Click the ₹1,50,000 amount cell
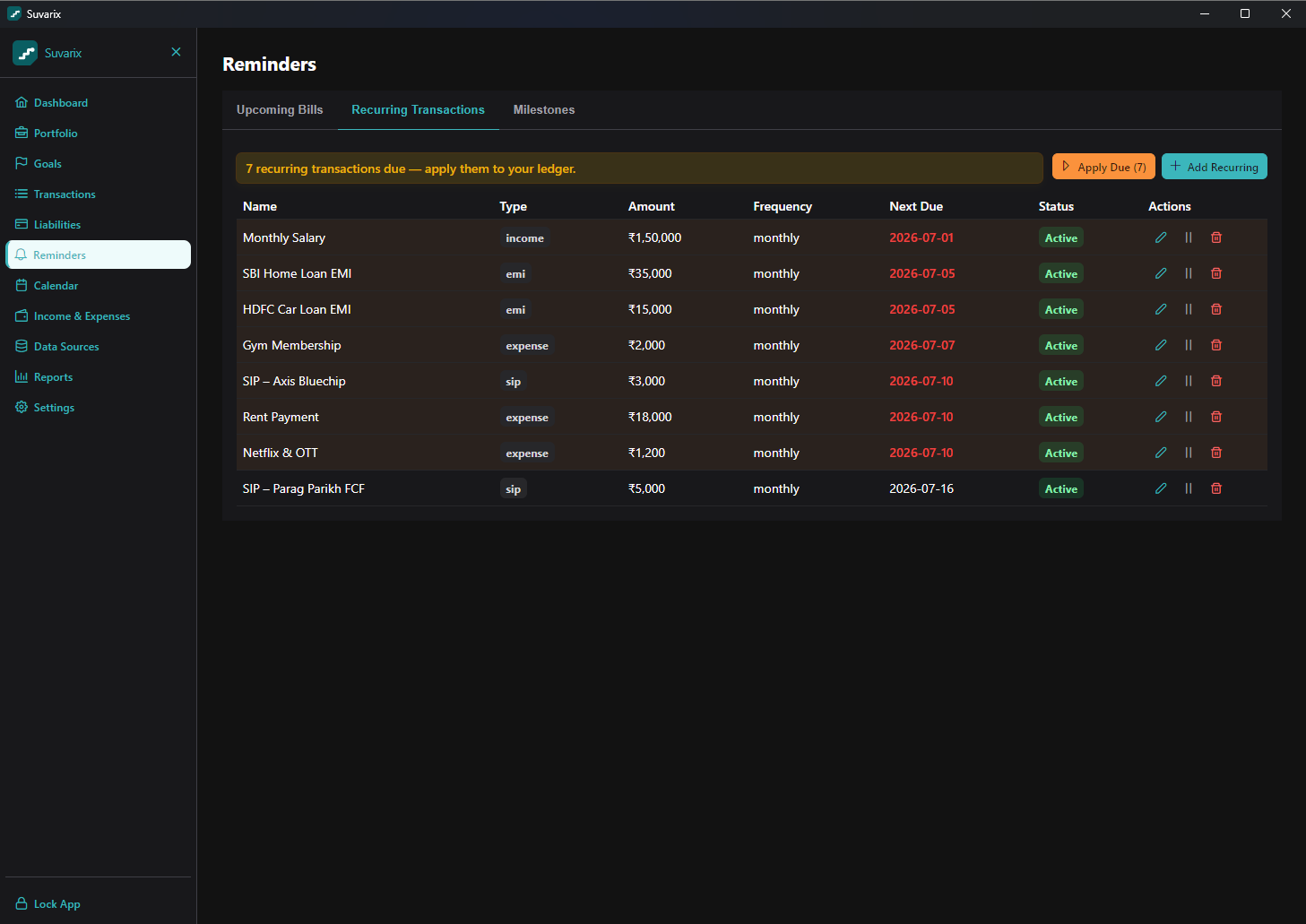Screen dimensions: 1306x924 [x=655, y=237]
